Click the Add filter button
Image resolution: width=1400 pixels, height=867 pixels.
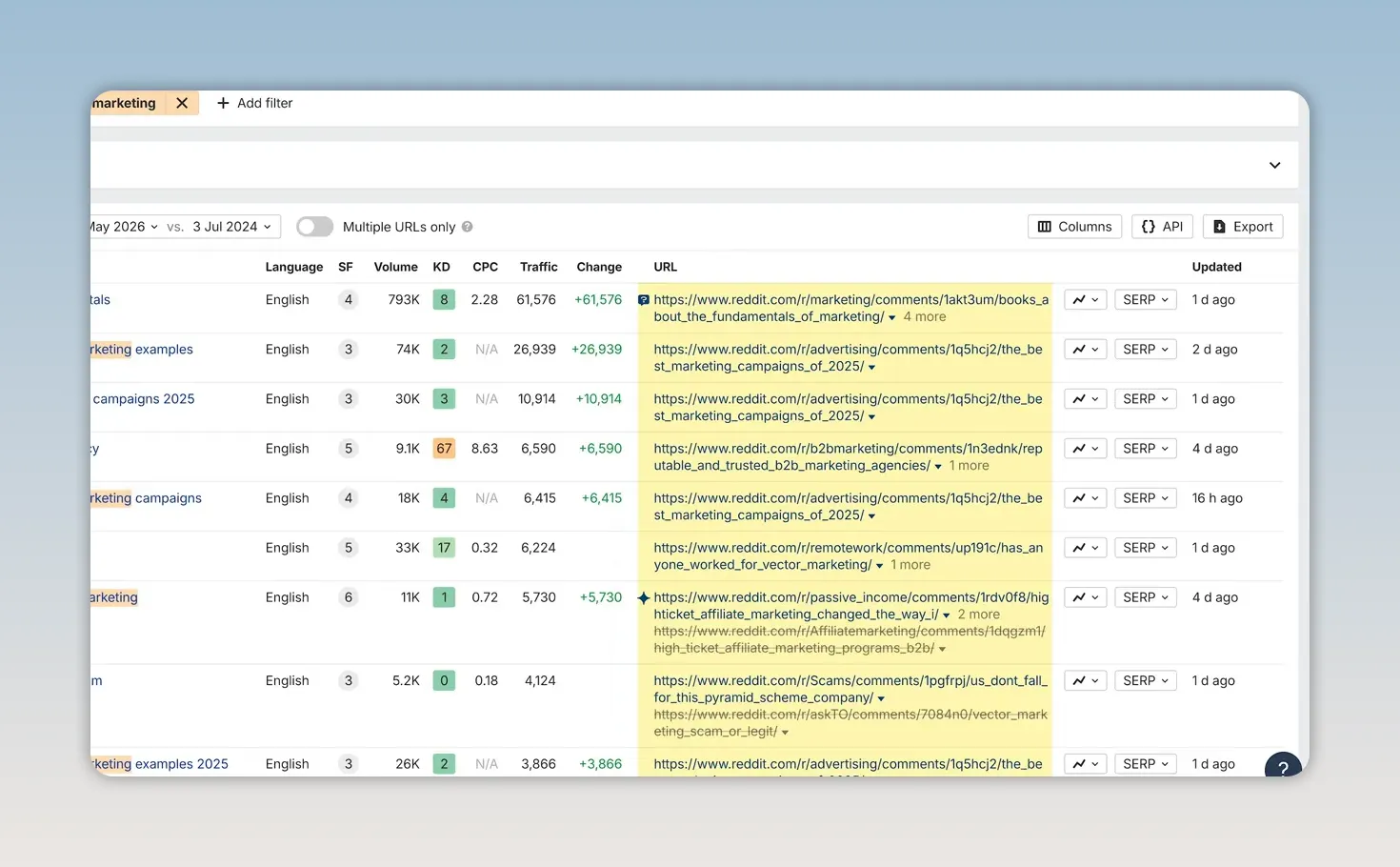point(254,103)
